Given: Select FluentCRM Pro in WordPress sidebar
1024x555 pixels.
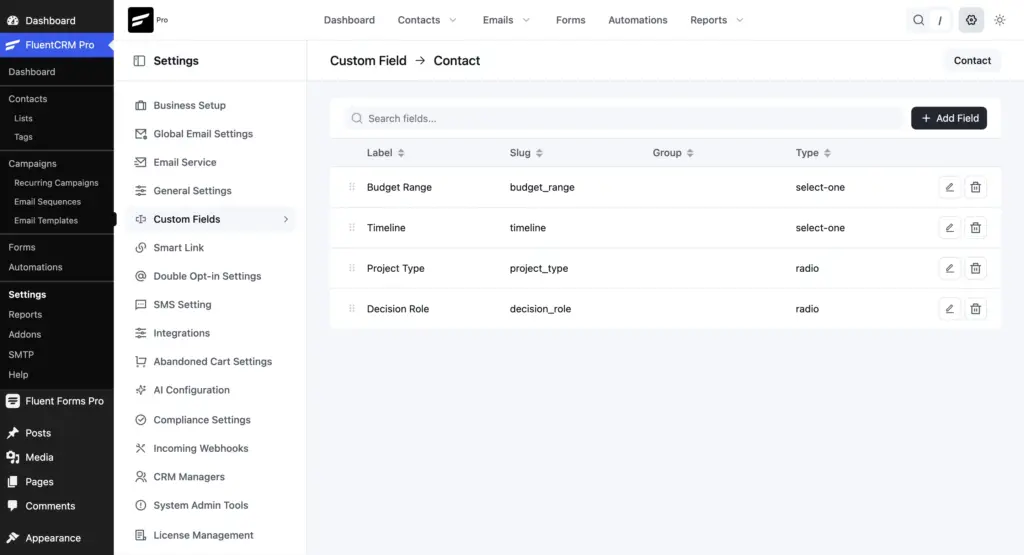Looking at the screenshot, I should [x=57, y=45].
